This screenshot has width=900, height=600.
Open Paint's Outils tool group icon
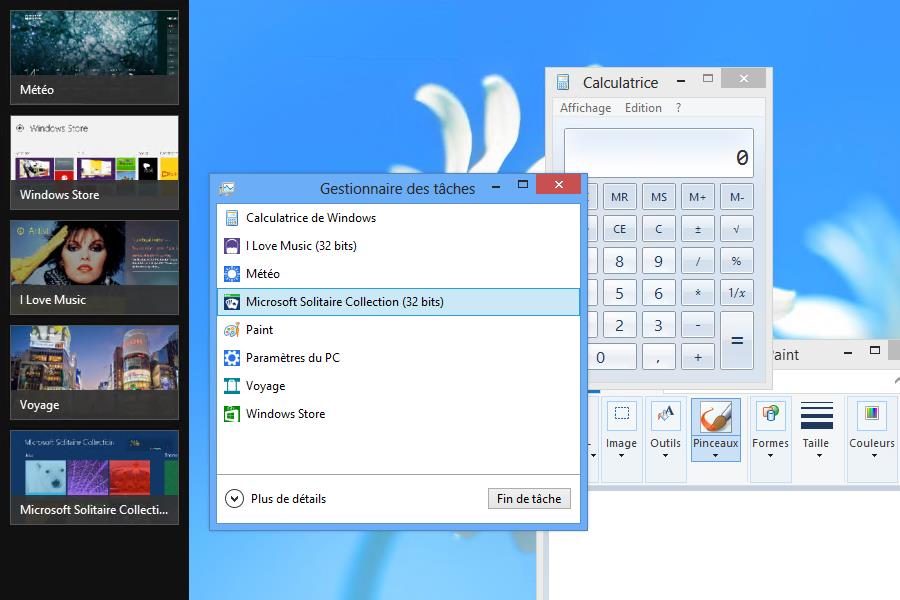pos(665,413)
